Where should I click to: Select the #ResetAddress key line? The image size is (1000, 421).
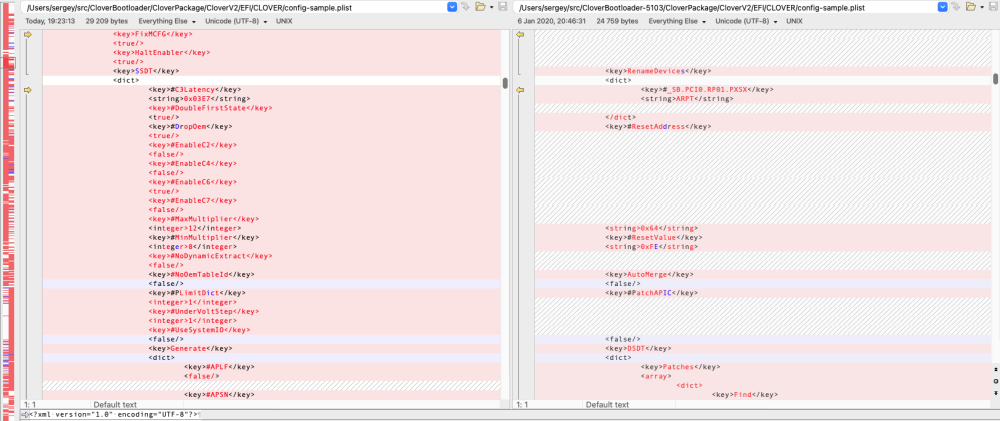658,127
